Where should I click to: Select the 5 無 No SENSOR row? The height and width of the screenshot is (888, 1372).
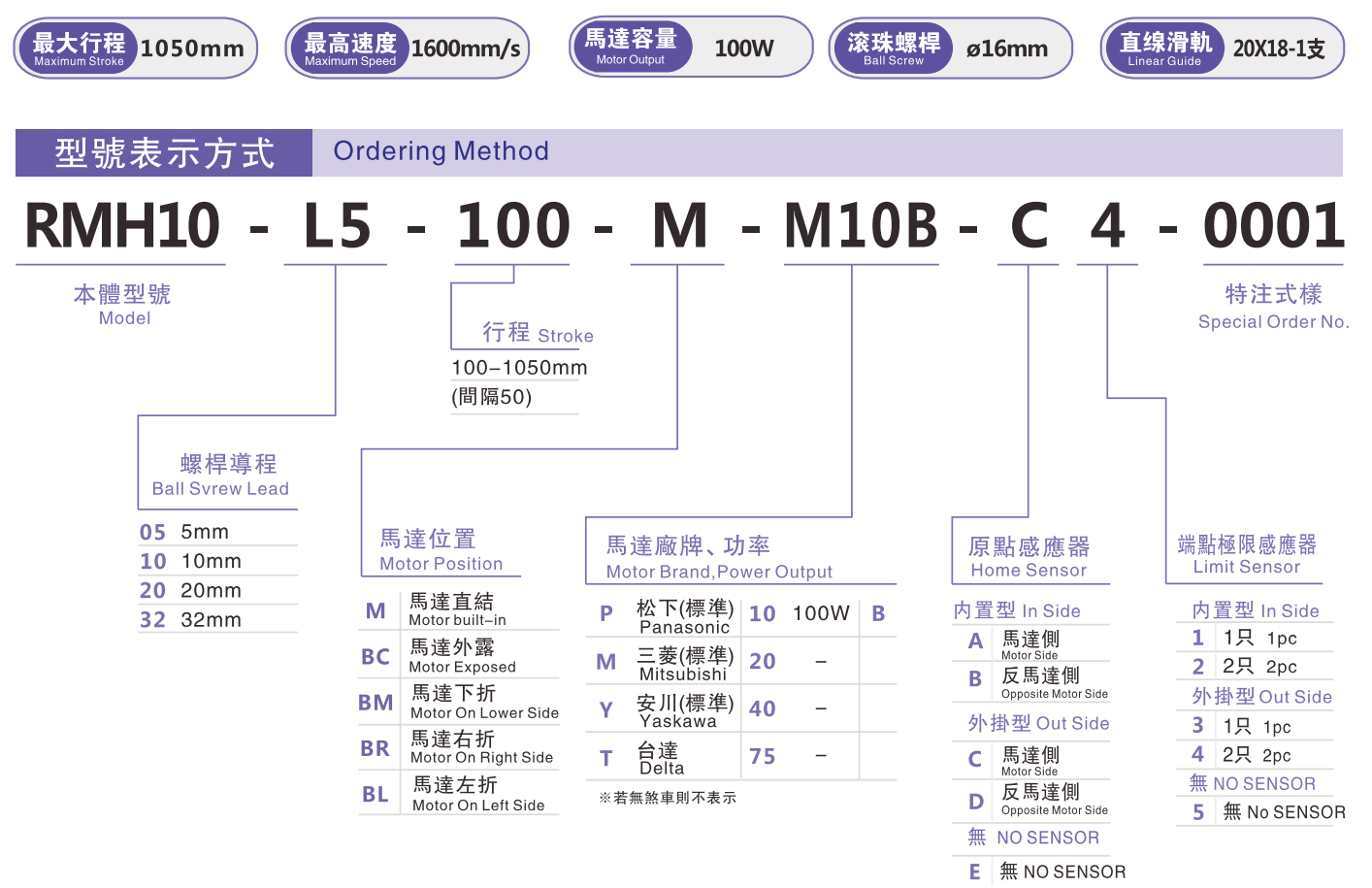point(1261,812)
